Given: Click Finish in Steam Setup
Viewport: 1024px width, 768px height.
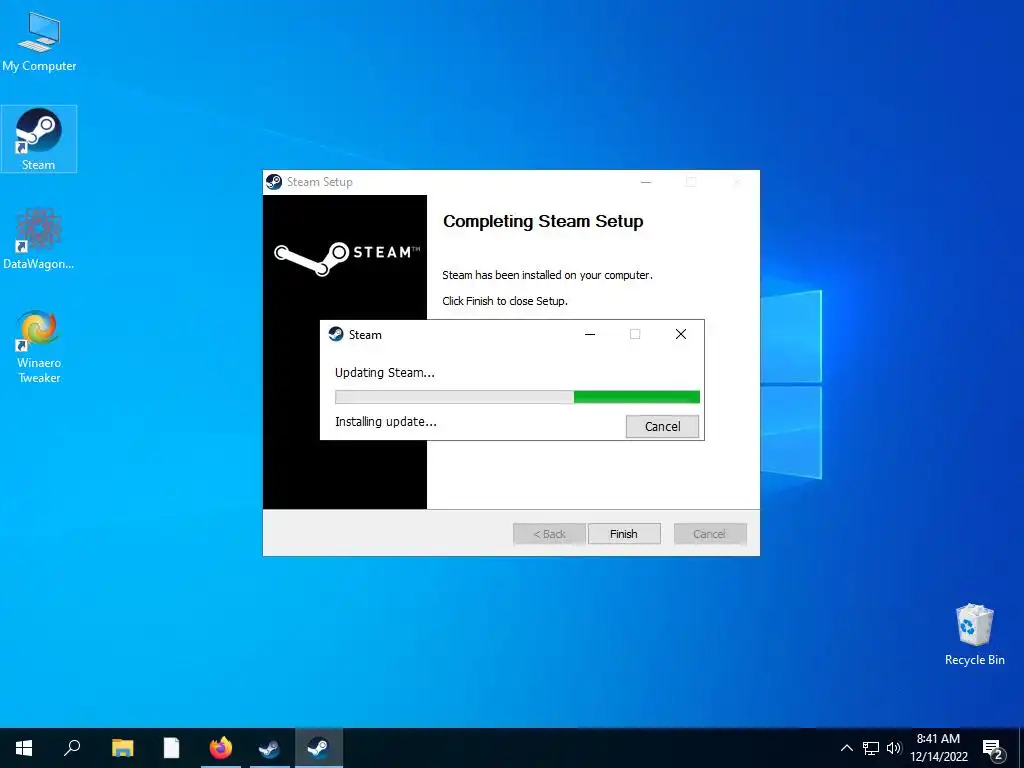Looking at the screenshot, I should 624,534.
